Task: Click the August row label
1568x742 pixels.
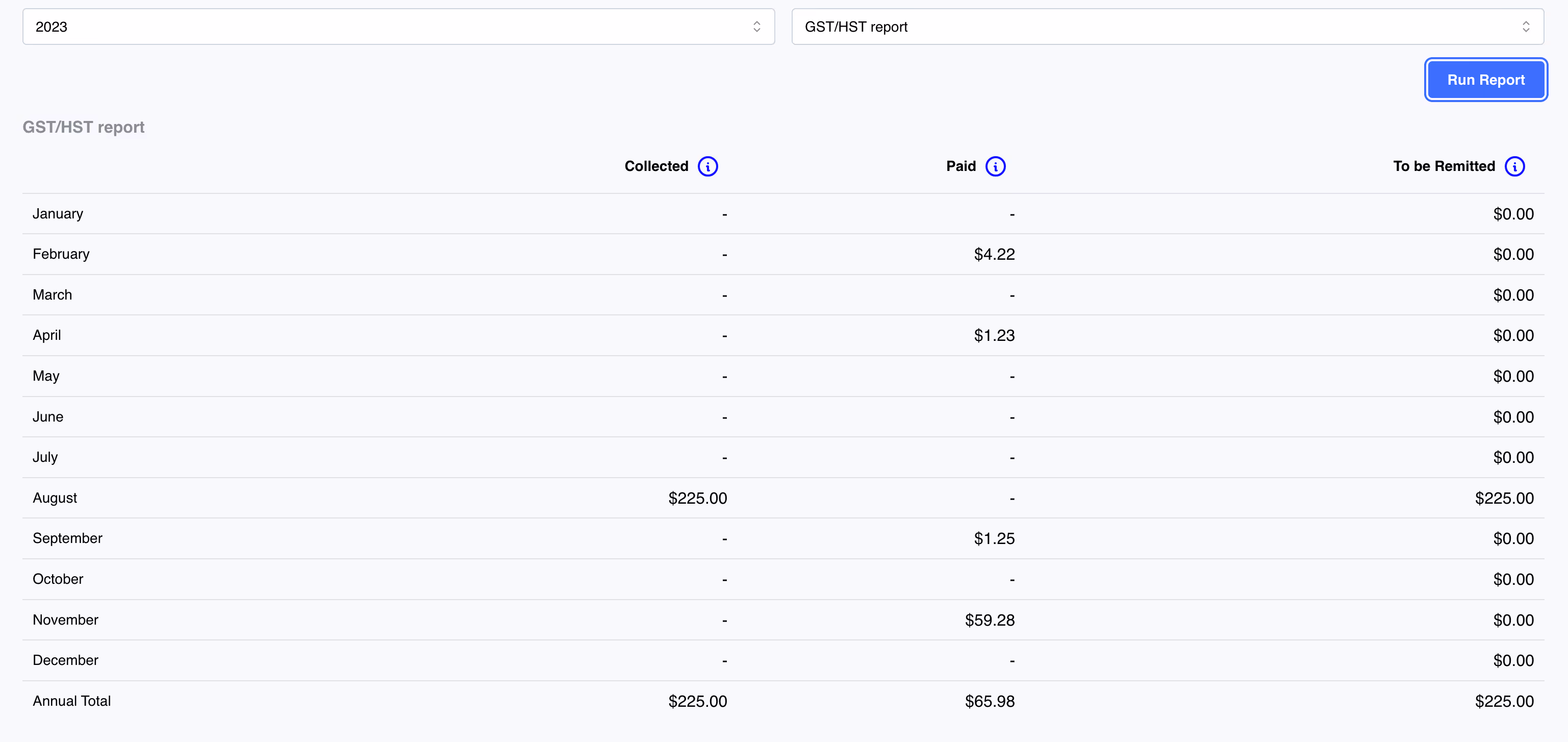Action: (55, 498)
